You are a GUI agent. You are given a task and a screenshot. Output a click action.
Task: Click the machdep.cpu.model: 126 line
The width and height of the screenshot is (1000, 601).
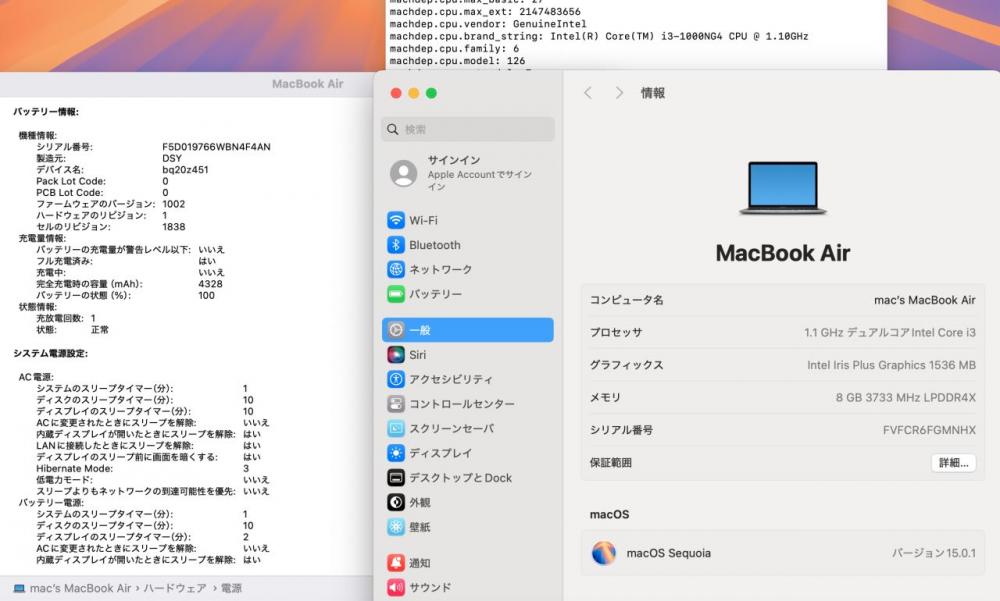457,61
